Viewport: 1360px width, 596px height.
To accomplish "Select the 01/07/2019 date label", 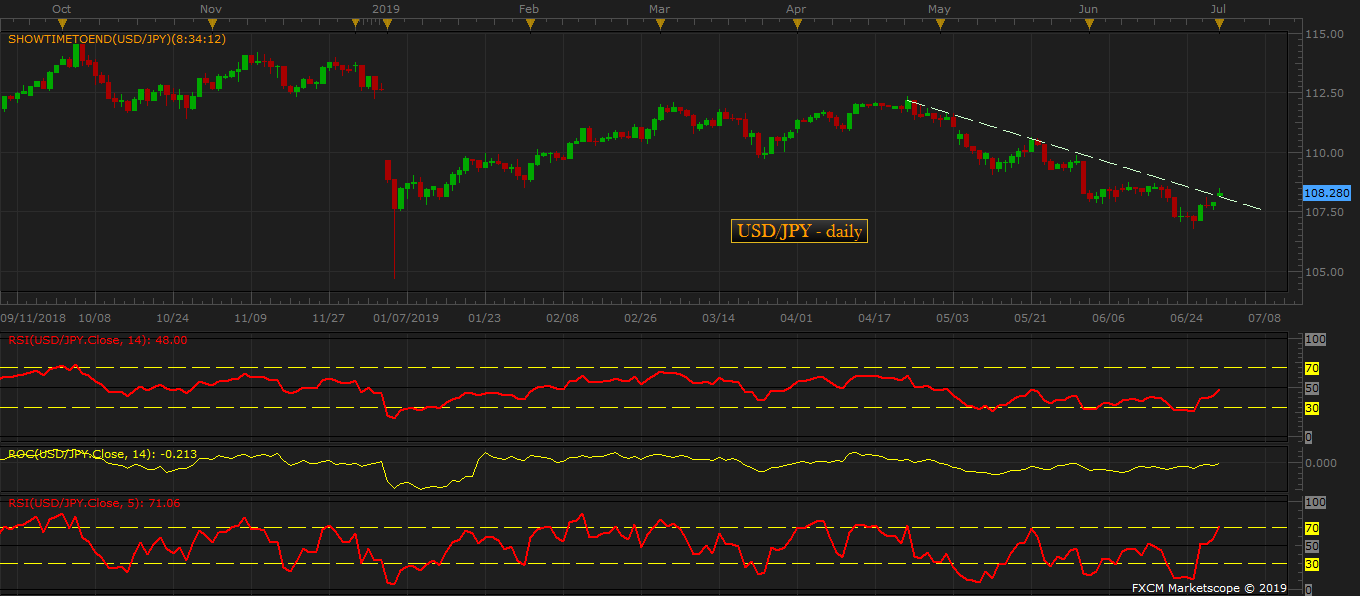I will click(x=406, y=318).
